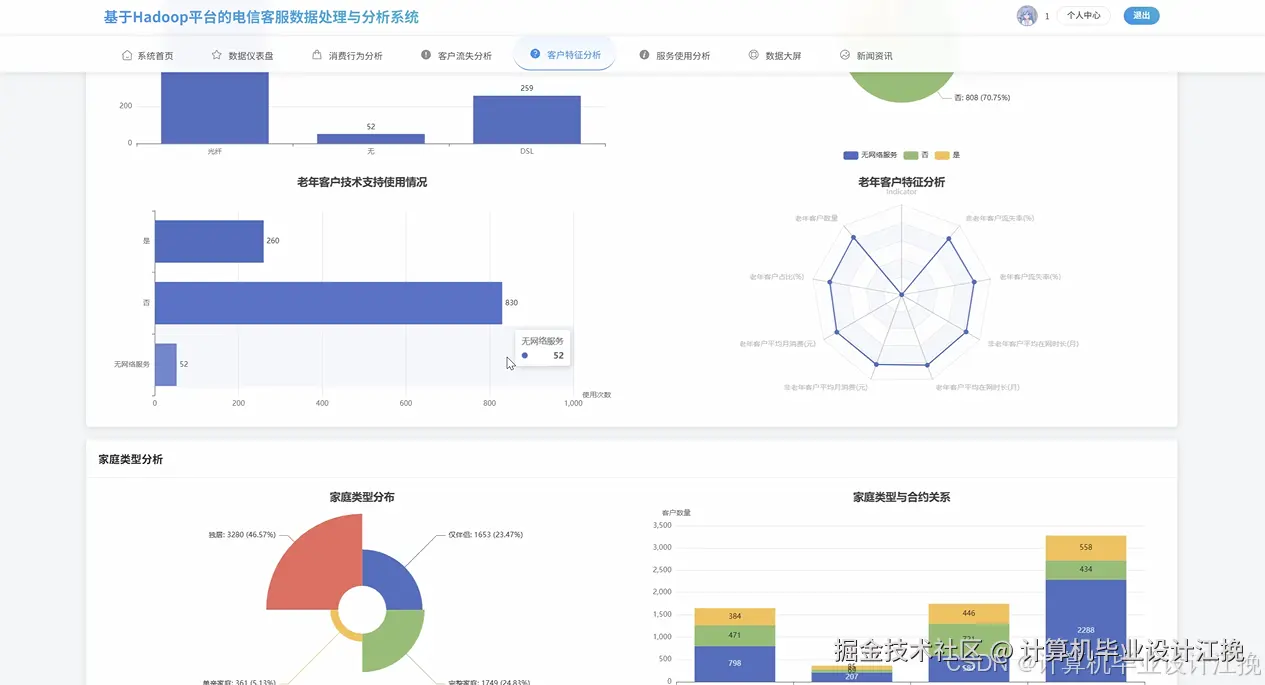The image size is (1265, 685).
Task: Click the green pie slice 否 808
Action: pyautogui.click(x=900, y=88)
